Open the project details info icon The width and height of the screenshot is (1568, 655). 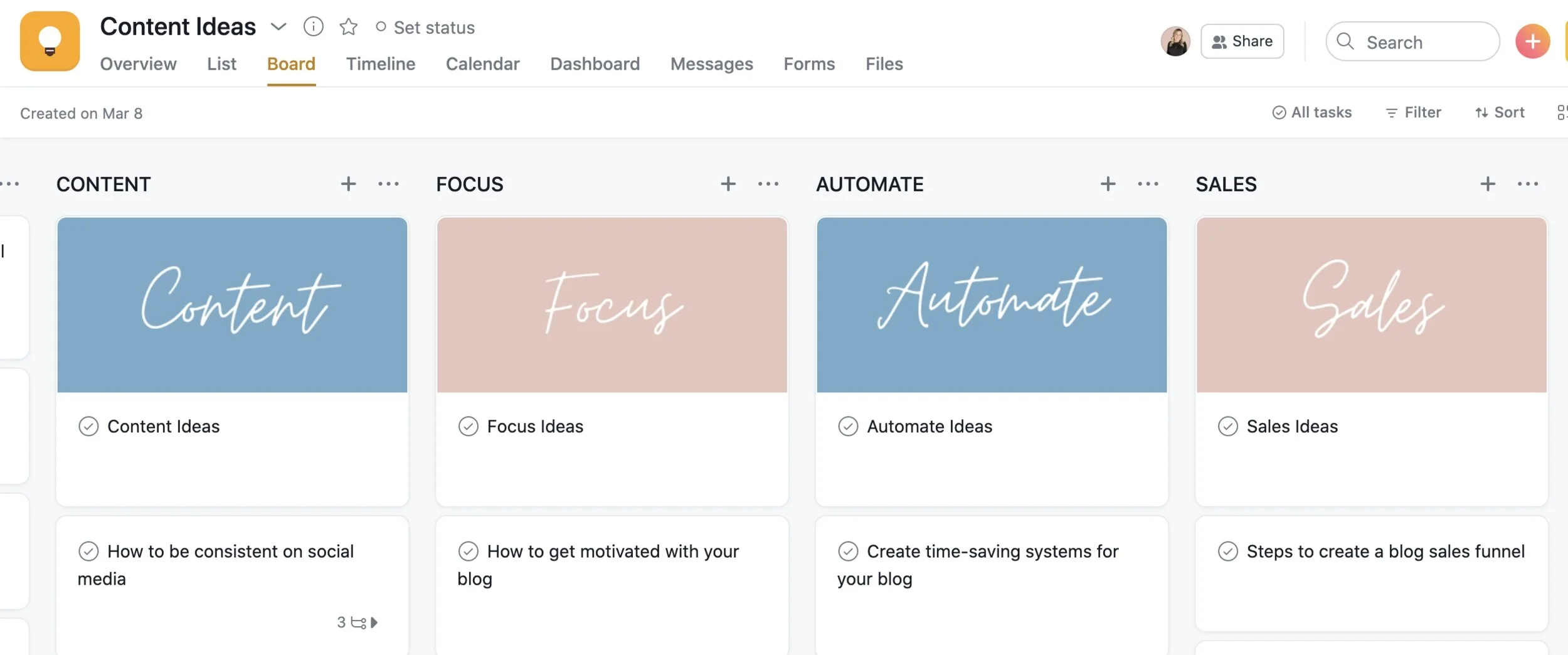click(x=313, y=26)
